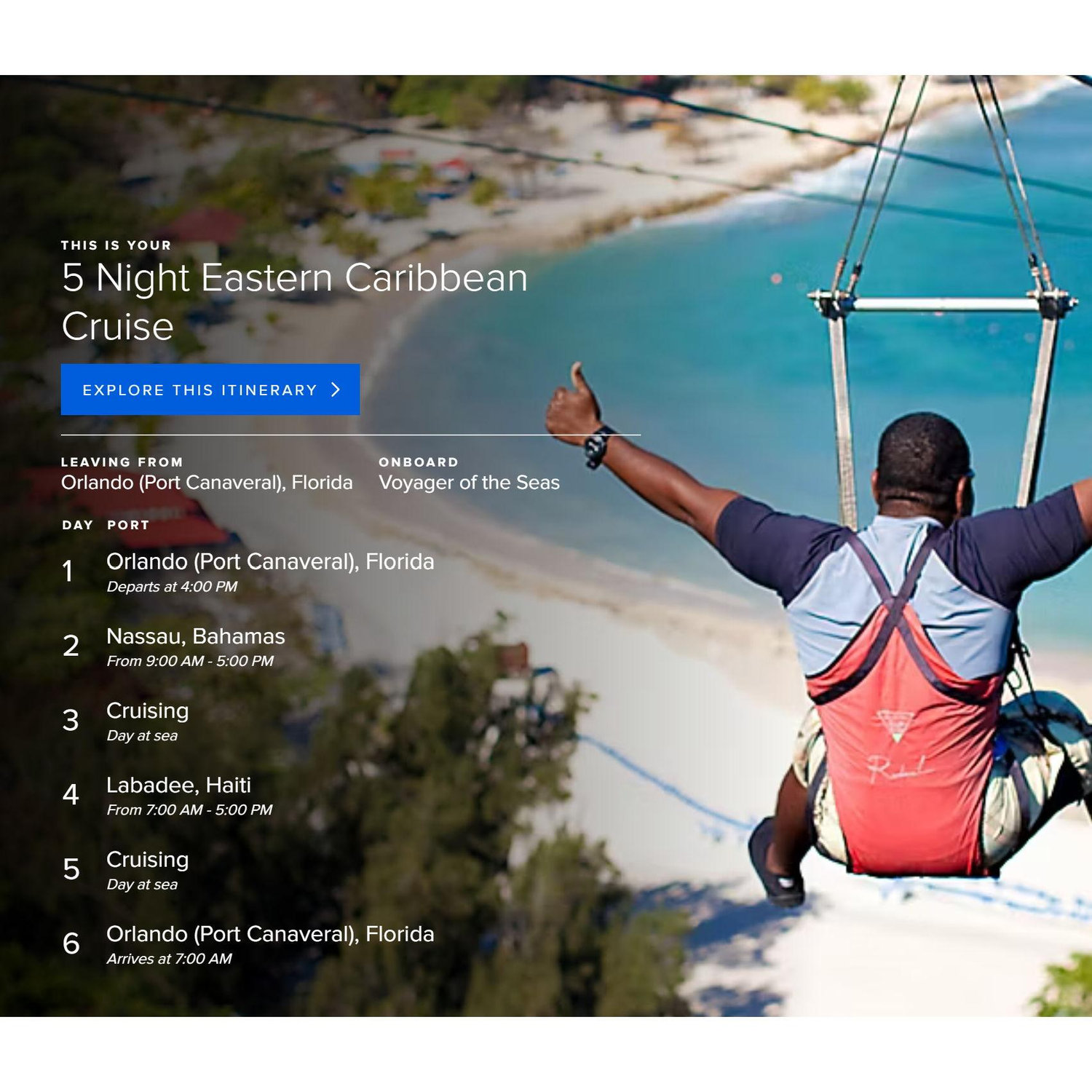Select day 1 Orlando (Port Canaveral), Florida
The height and width of the screenshot is (1092, 1092).
click(270, 561)
